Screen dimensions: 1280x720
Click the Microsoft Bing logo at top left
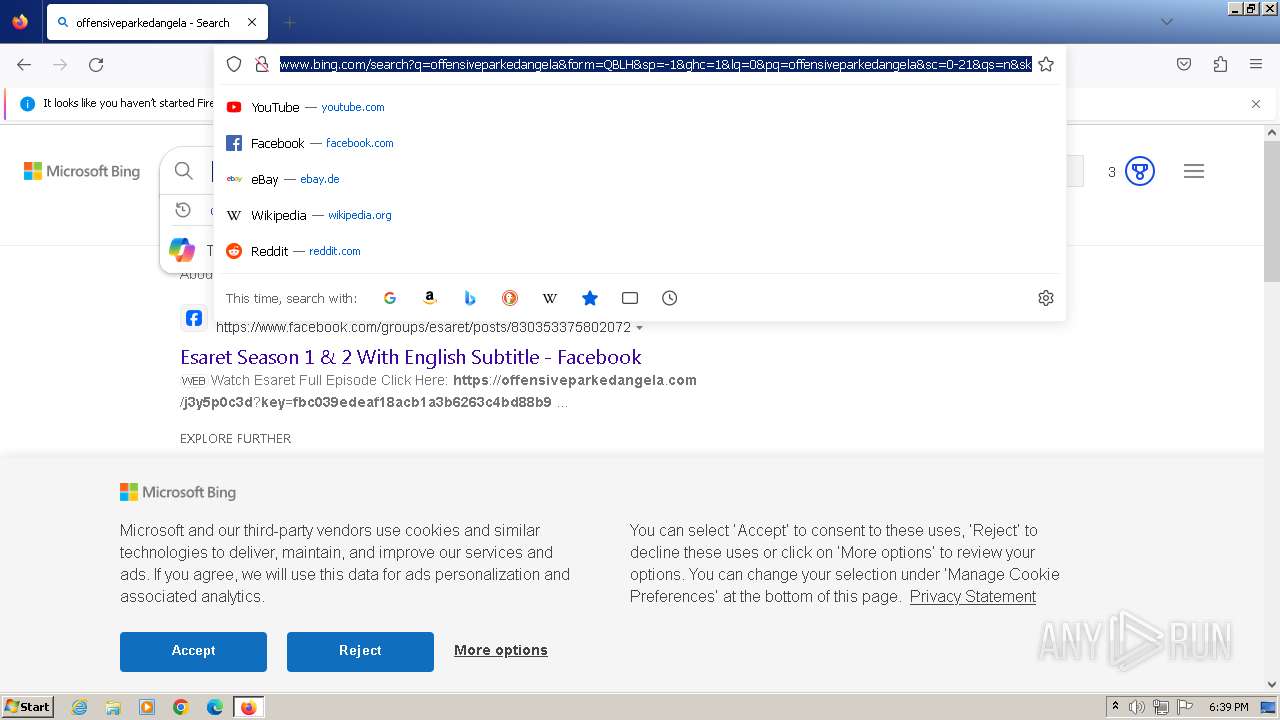coord(82,171)
